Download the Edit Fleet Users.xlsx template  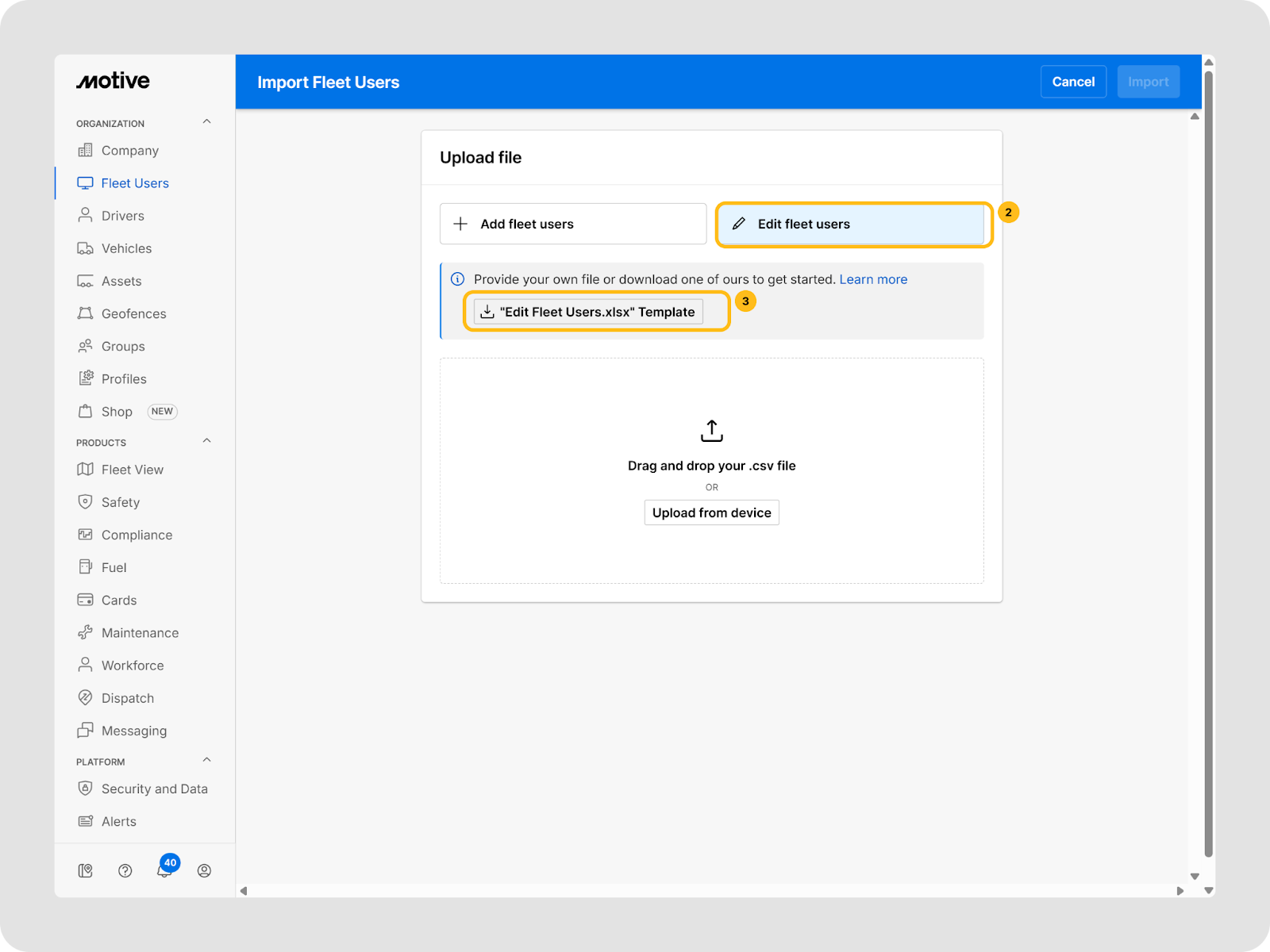click(x=588, y=312)
